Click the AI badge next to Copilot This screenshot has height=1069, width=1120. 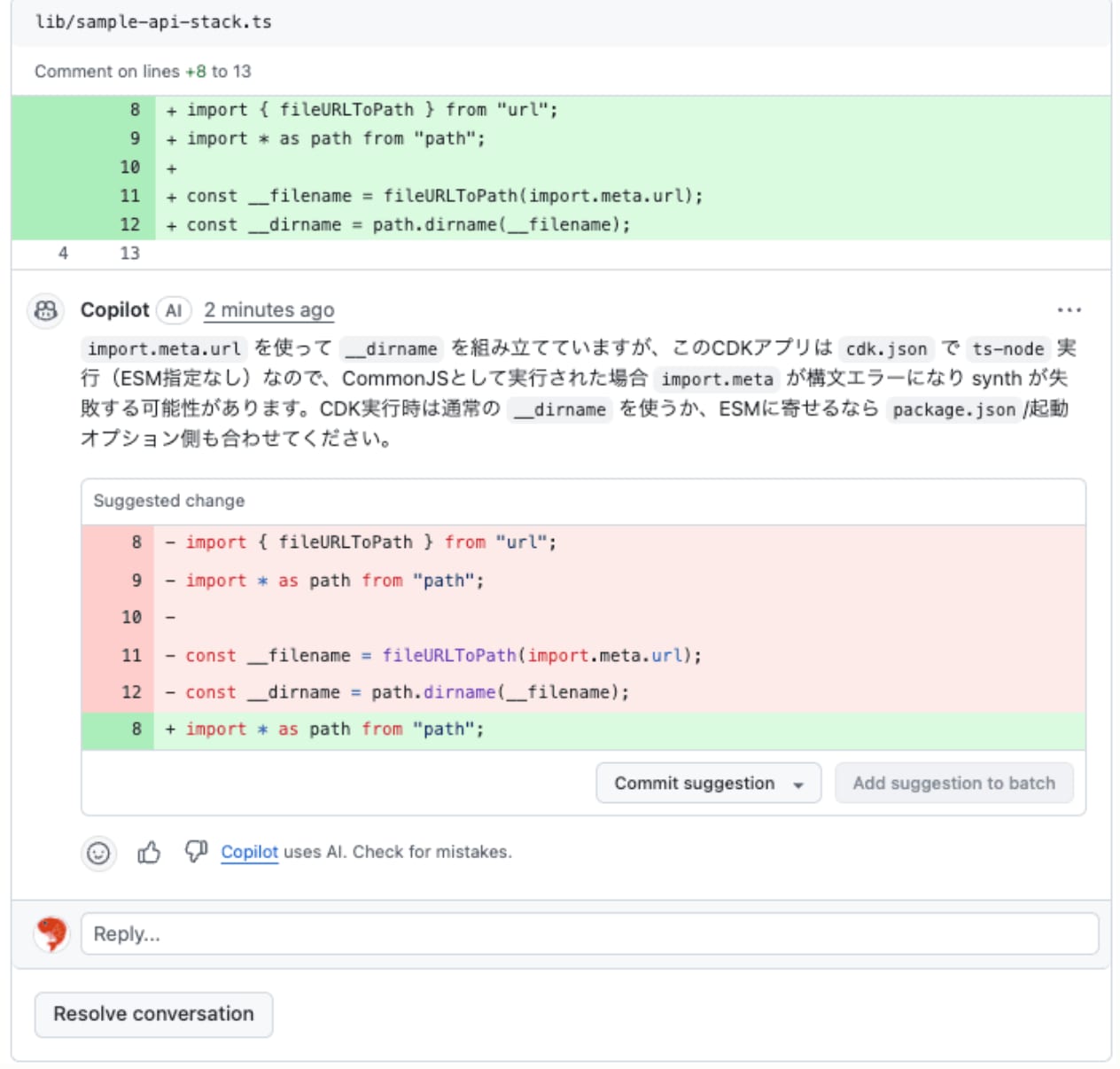click(x=174, y=310)
